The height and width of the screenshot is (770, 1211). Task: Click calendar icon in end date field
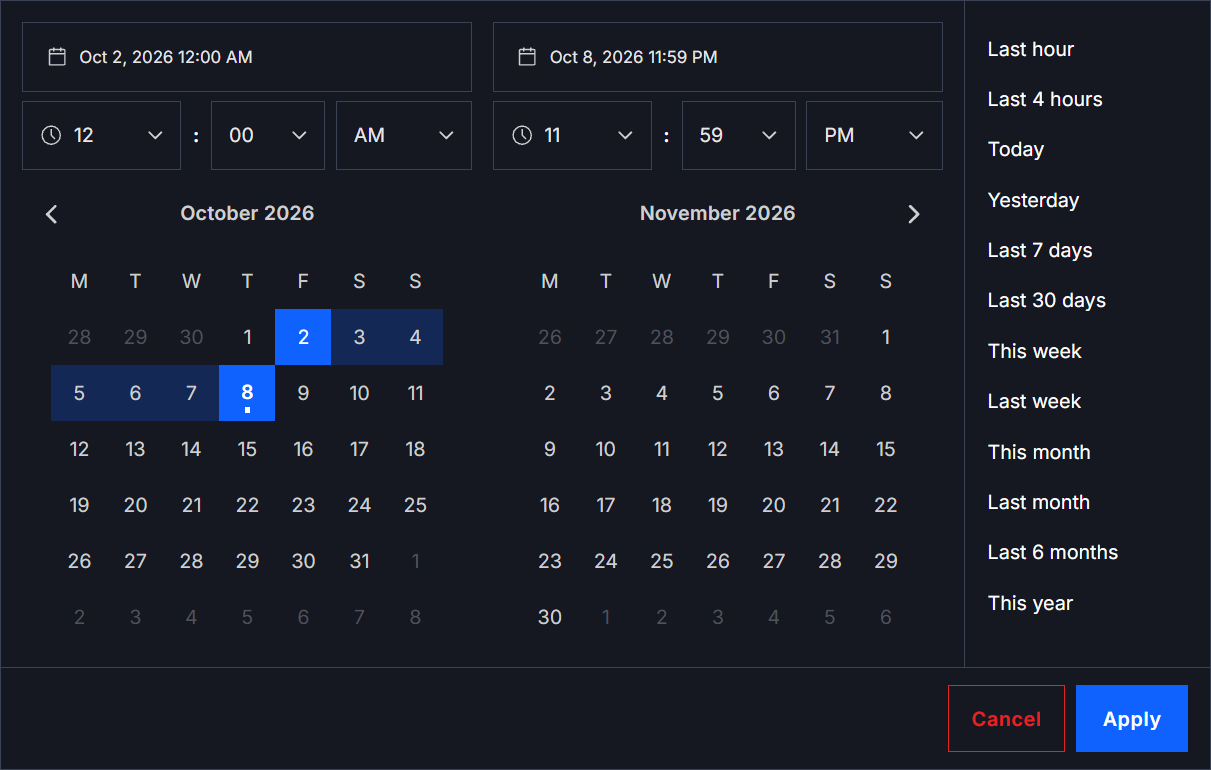click(x=527, y=57)
